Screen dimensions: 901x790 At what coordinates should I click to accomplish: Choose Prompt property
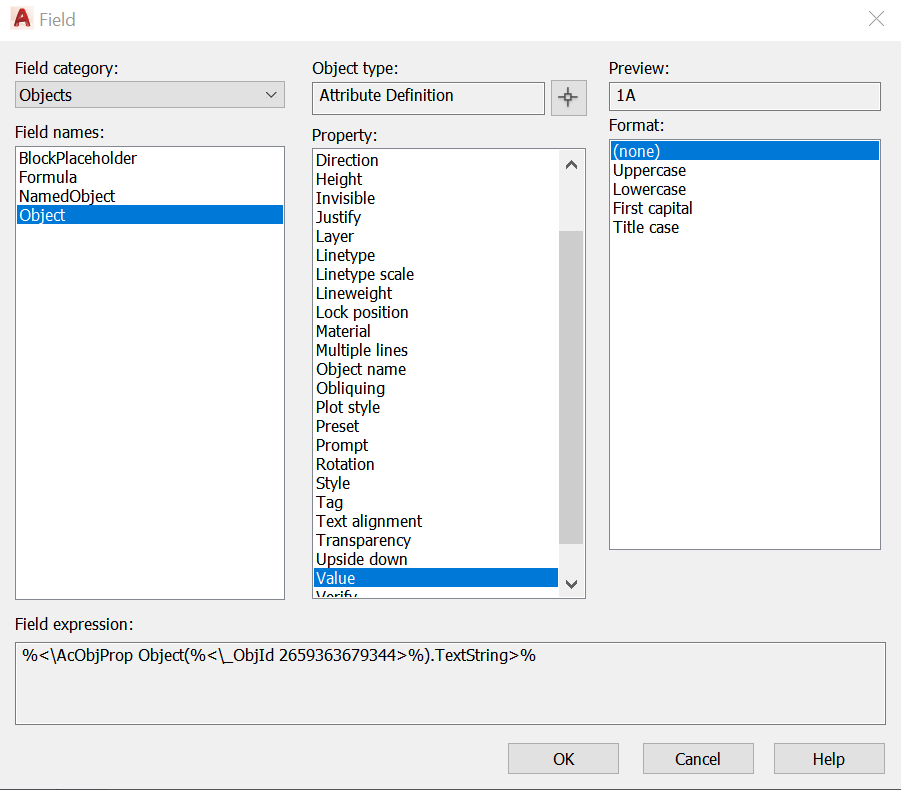click(436, 445)
